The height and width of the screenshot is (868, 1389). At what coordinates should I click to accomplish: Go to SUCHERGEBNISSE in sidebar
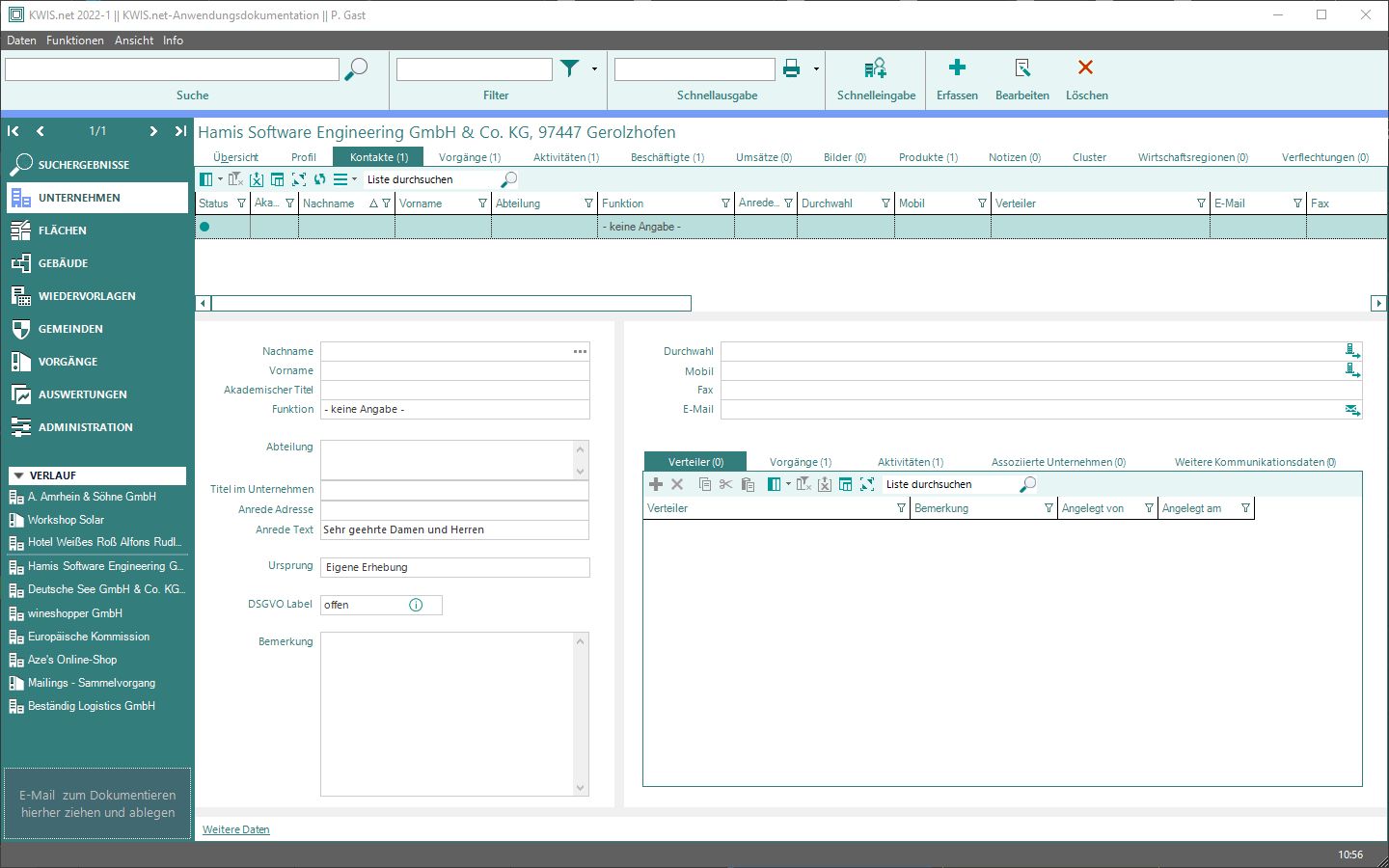95,165
